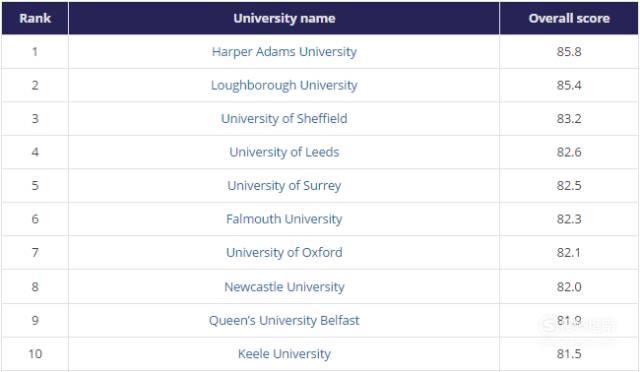The width and height of the screenshot is (640, 372).
Task: Open the Queen's University Belfast link
Action: (284, 320)
